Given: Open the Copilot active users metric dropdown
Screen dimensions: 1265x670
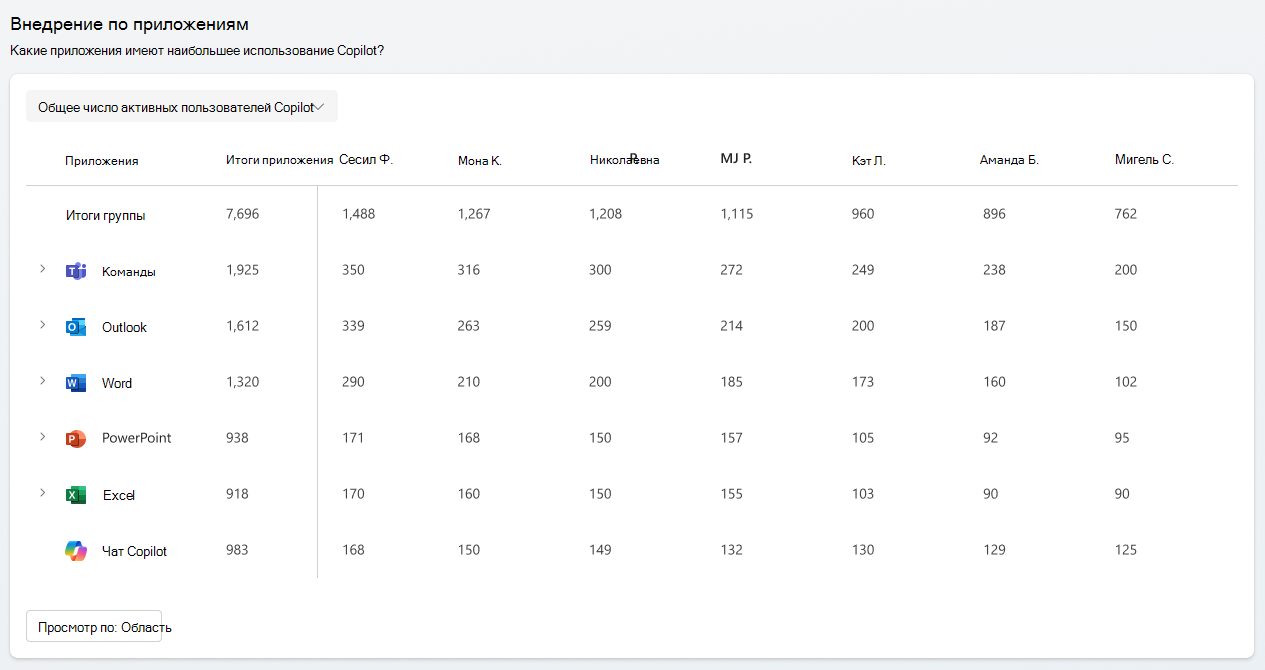Looking at the screenshot, I should (182, 107).
